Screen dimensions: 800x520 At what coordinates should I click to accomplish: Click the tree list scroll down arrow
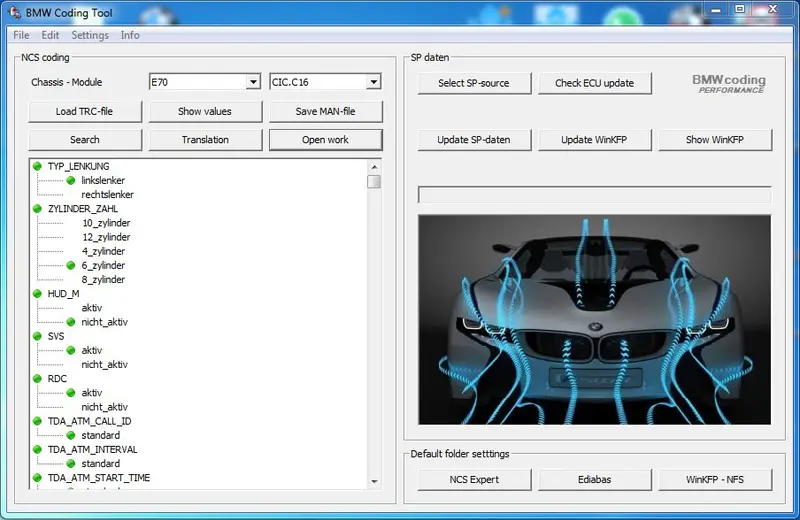pos(374,481)
